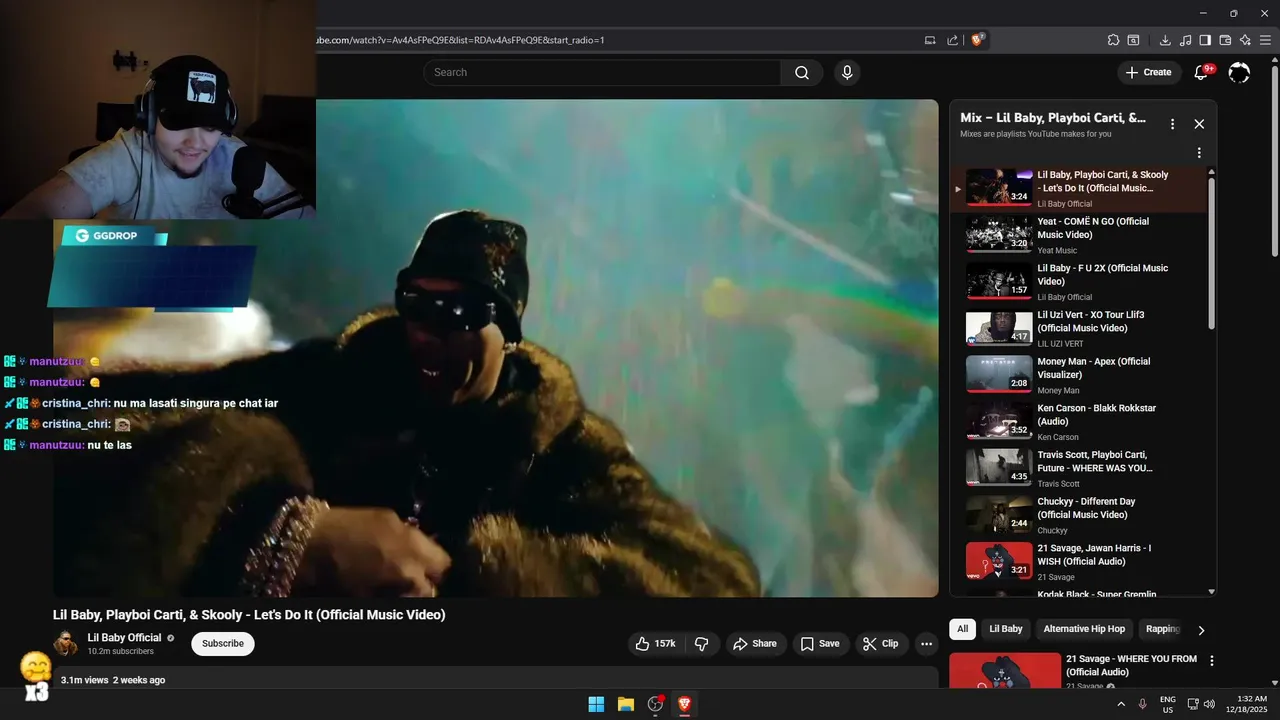Open the browser downloads icon
Viewport: 1280px width, 720px height.
[1165, 40]
